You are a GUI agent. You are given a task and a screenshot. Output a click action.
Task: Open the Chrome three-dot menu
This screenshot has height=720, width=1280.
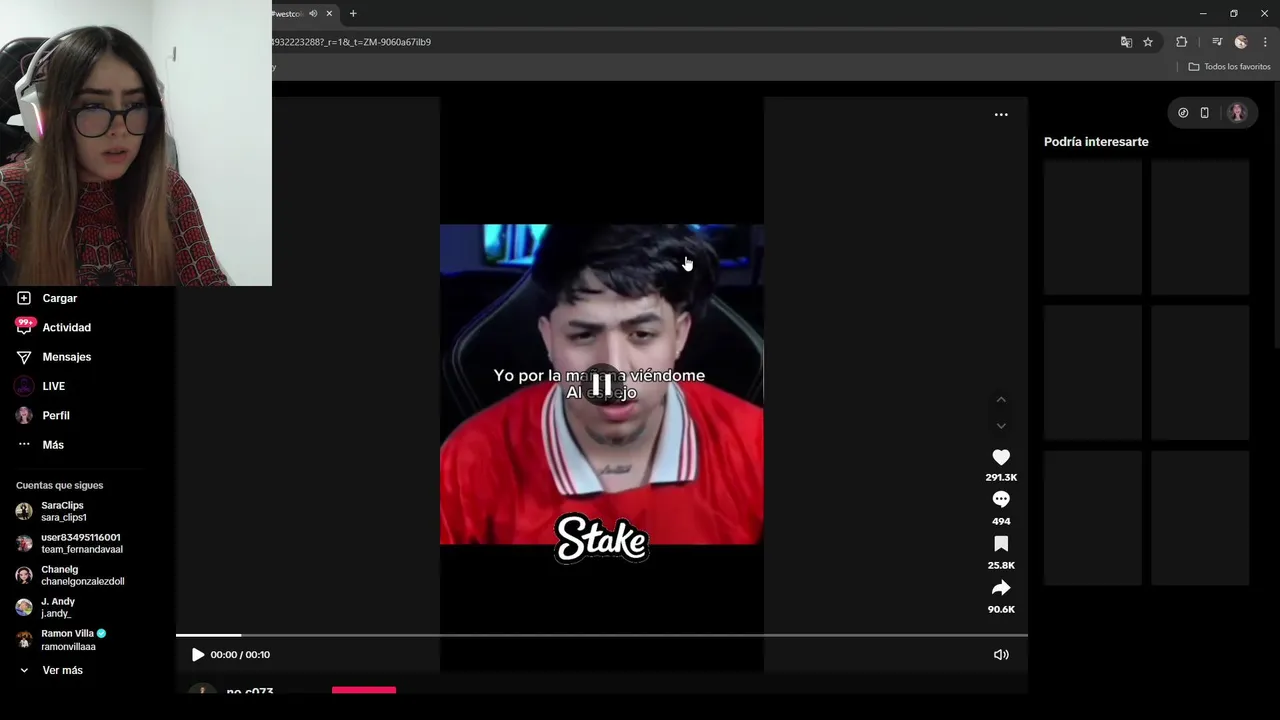[1265, 42]
